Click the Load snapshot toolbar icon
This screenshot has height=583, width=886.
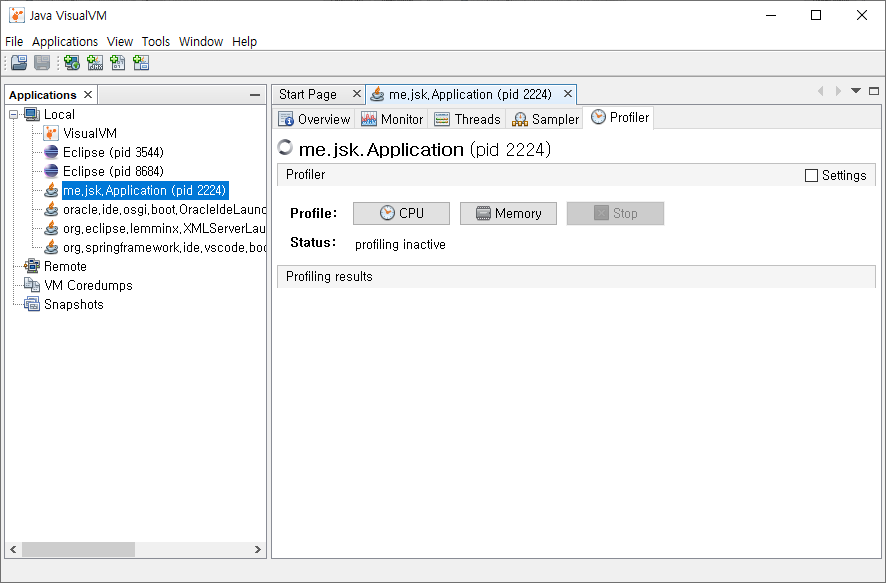pos(19,63)
